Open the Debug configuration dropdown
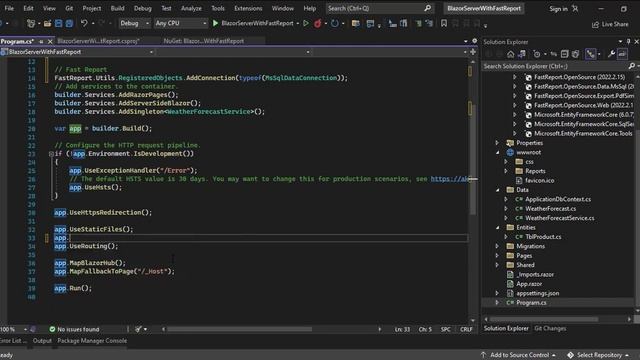Image resolution: width=640 pixels, height=360 pixels. point(135,24)
